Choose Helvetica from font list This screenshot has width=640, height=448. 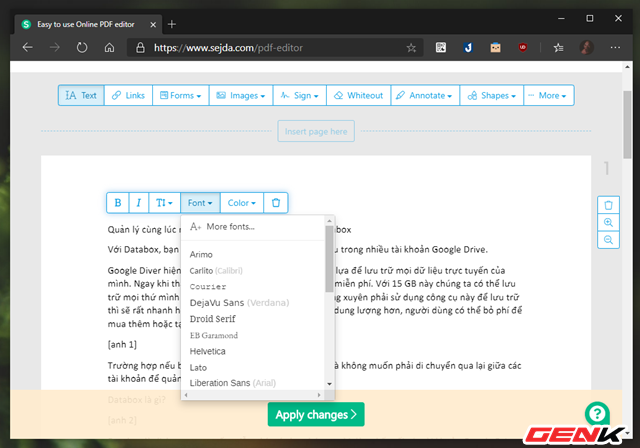(208, 351)
